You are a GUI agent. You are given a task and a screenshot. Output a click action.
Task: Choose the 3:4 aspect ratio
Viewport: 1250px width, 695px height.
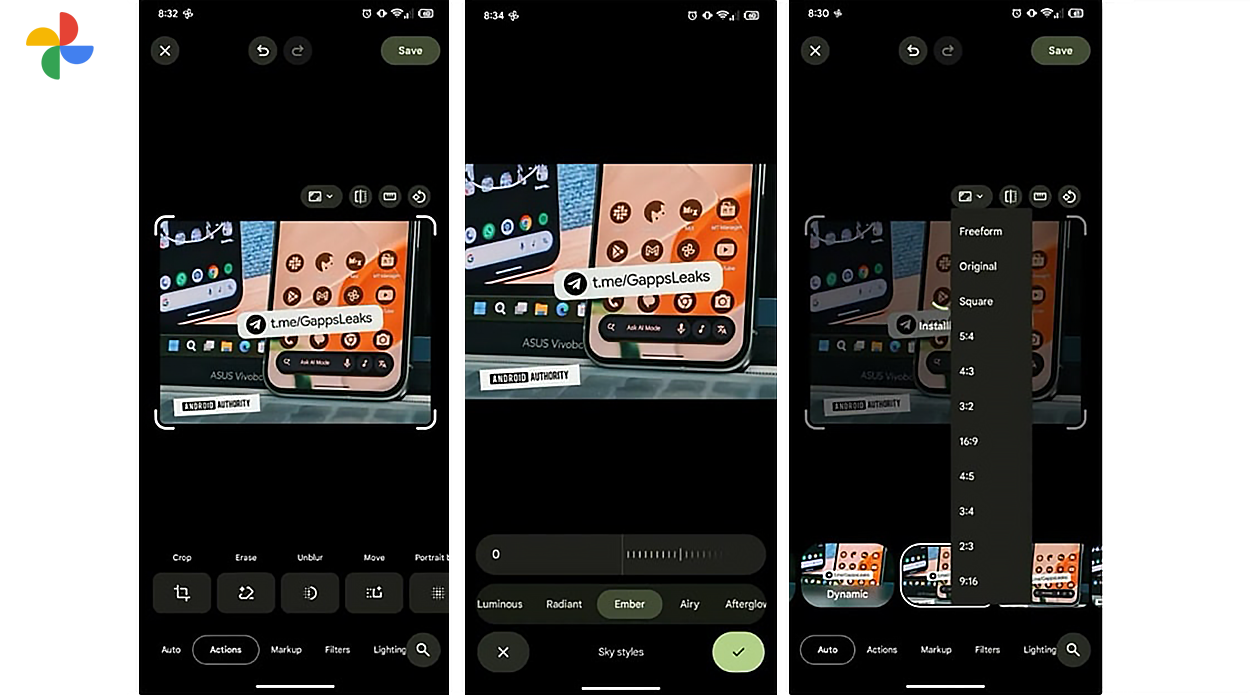[x=966, y=511]
